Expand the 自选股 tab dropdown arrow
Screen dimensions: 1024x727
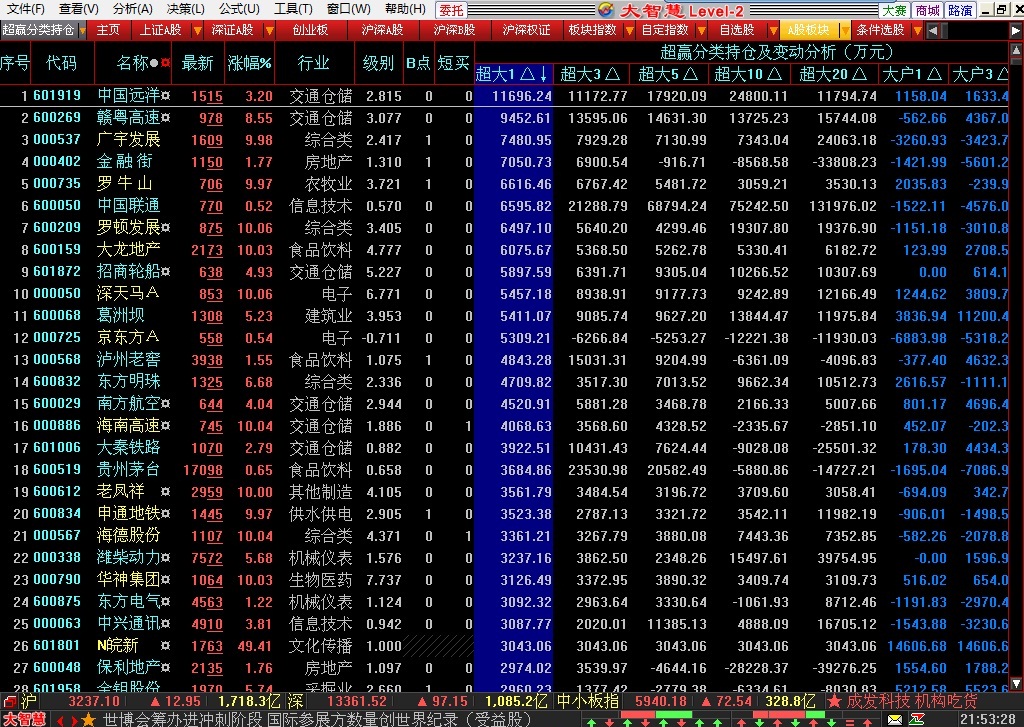tap(774, 31)
